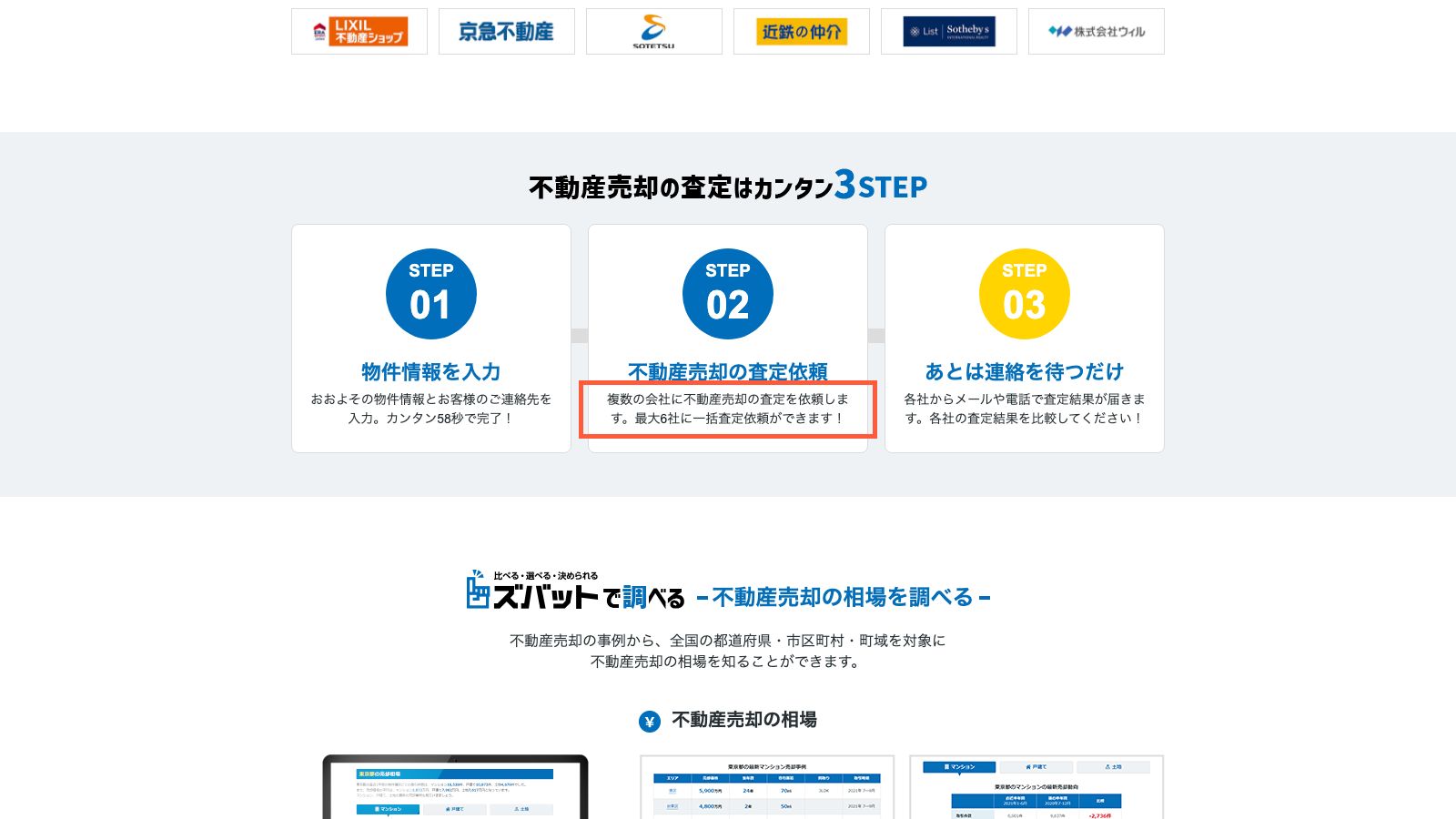
Task: Select 戸建て tab in the 最新売却動向 thumbnail
Action: pos(1036,767)
